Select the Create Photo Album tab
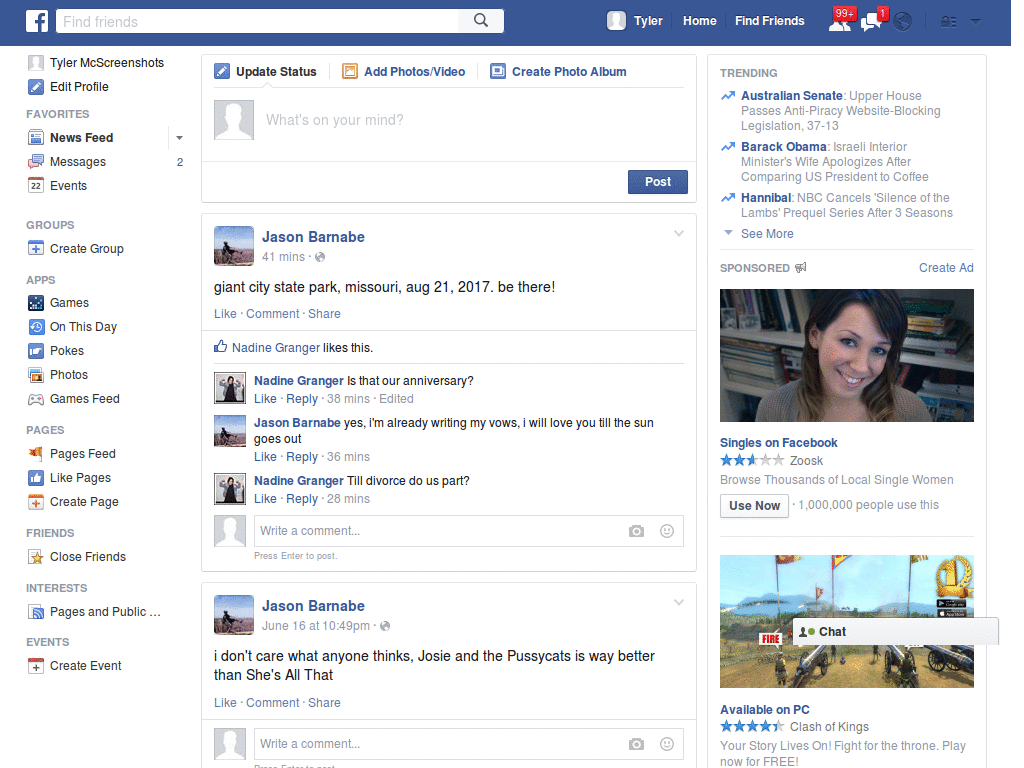 [x=558, y=71]
